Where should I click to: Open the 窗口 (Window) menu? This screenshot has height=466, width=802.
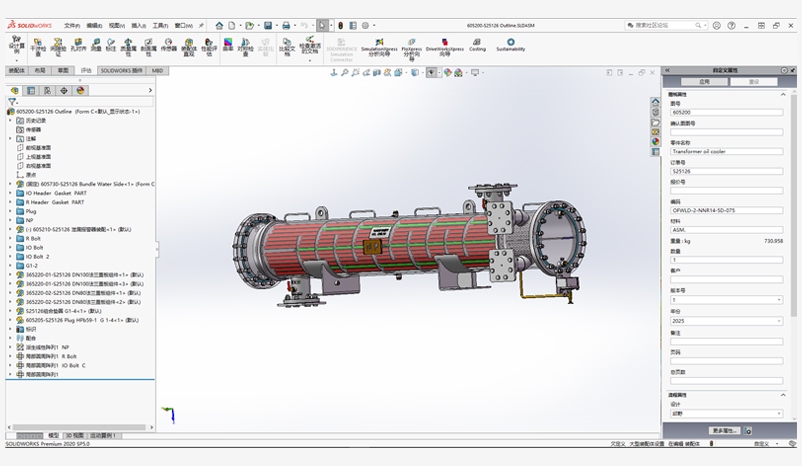pyautogui.click(x=184, y=26)
